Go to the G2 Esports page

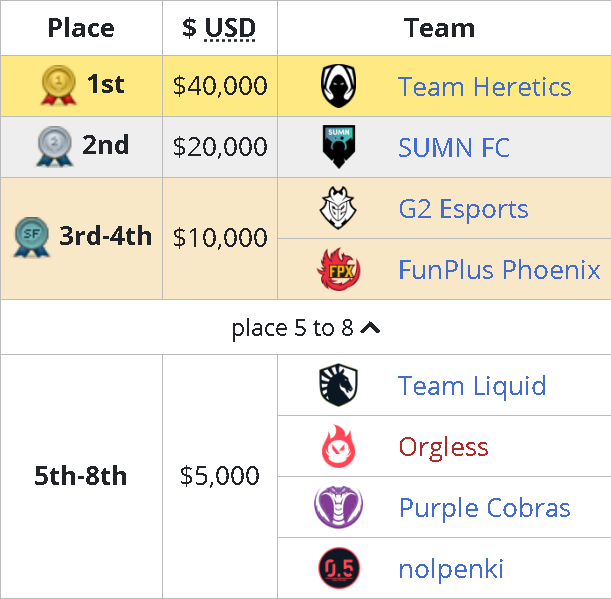tap(463, 209)
